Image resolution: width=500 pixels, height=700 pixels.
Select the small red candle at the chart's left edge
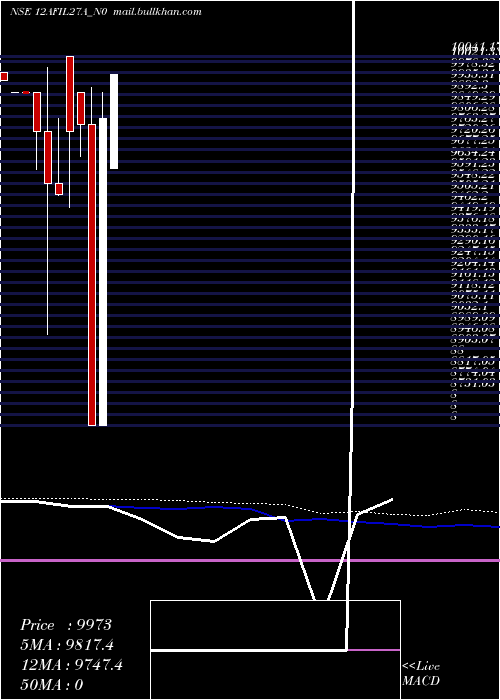(x=4, y=76)
